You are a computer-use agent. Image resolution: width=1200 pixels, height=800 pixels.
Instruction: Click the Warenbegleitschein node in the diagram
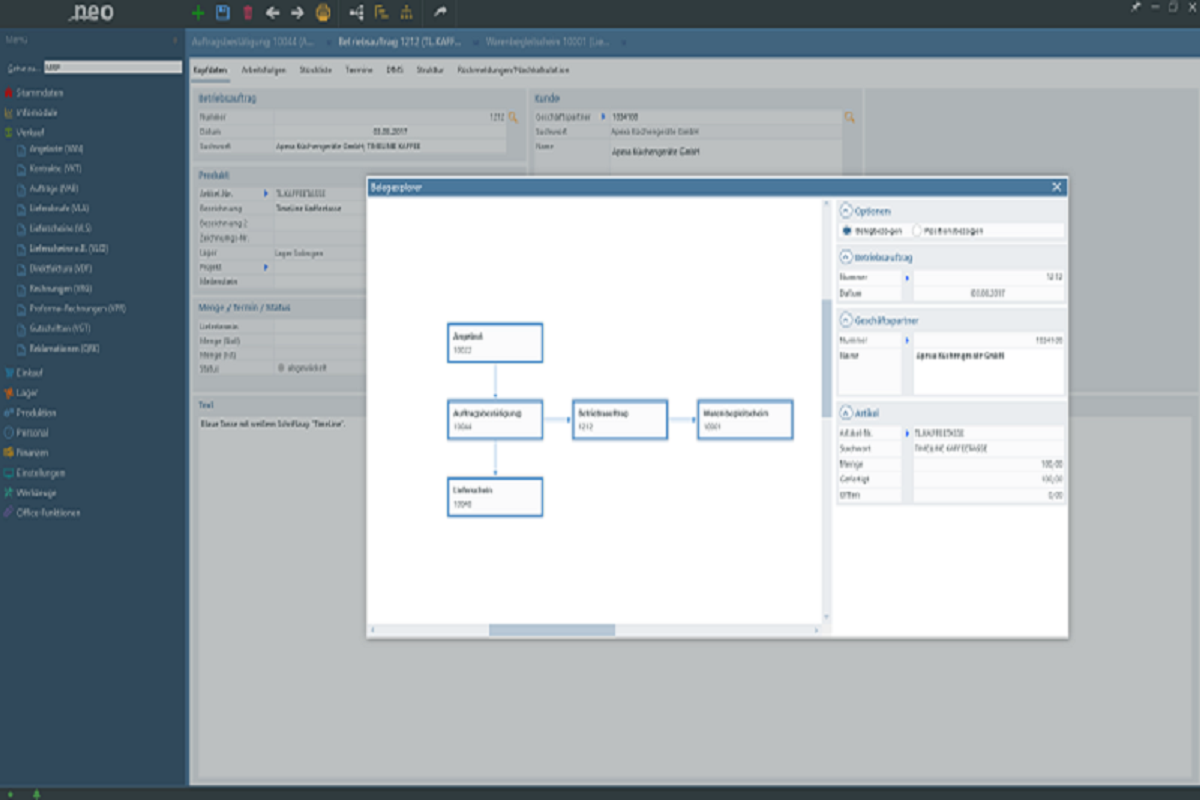coord(745,420)
